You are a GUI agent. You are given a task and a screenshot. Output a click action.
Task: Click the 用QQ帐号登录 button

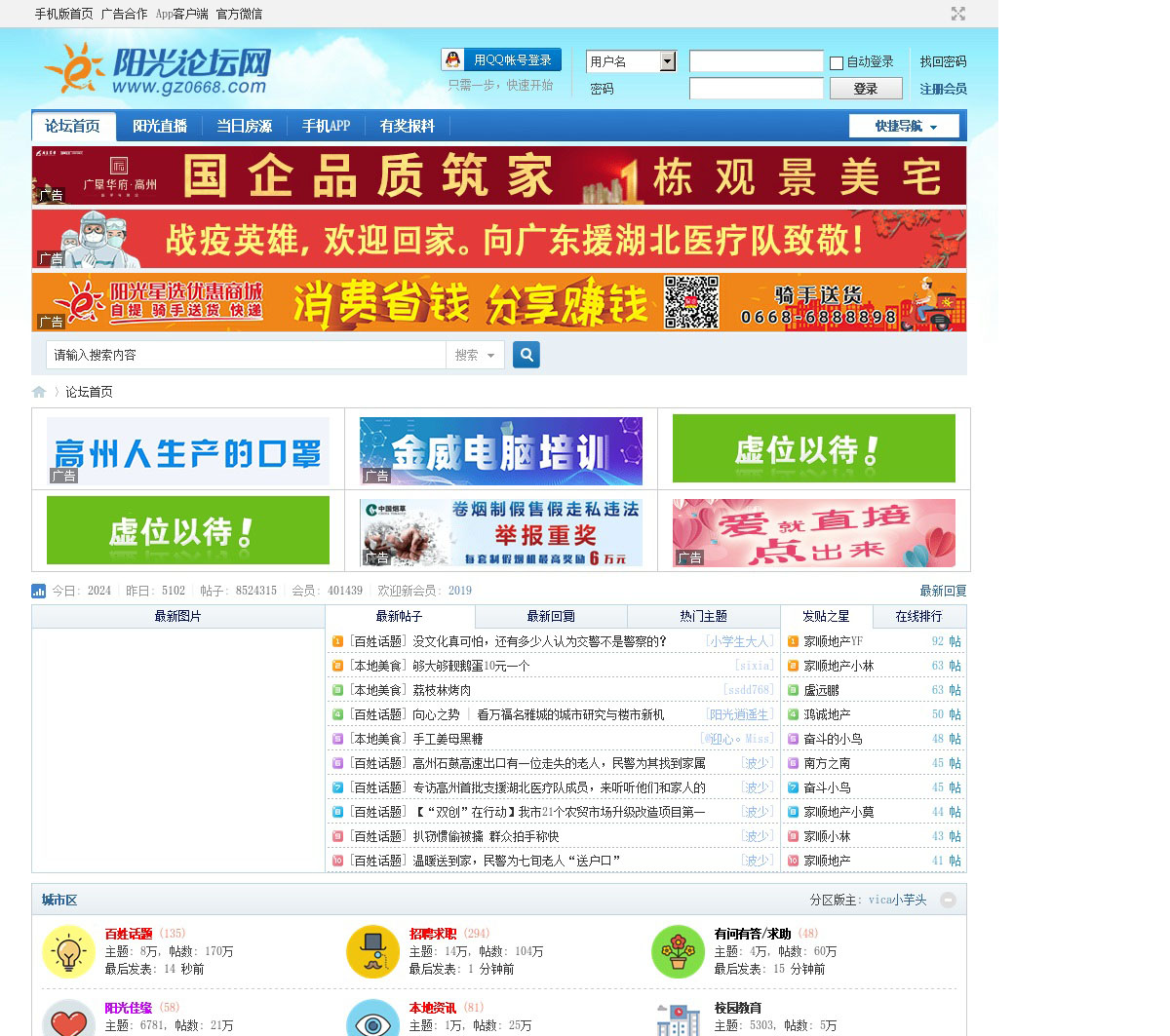[x=501, y=60]
